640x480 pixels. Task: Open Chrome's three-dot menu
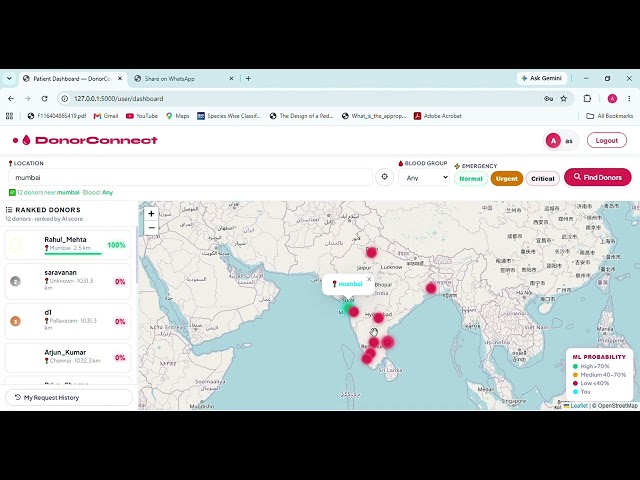click(629, 99)
